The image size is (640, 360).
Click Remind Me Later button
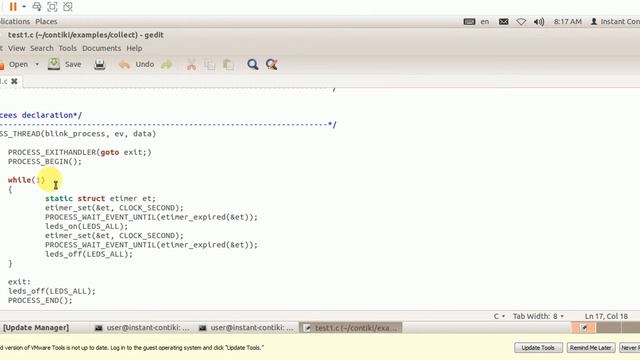(591, 348)
